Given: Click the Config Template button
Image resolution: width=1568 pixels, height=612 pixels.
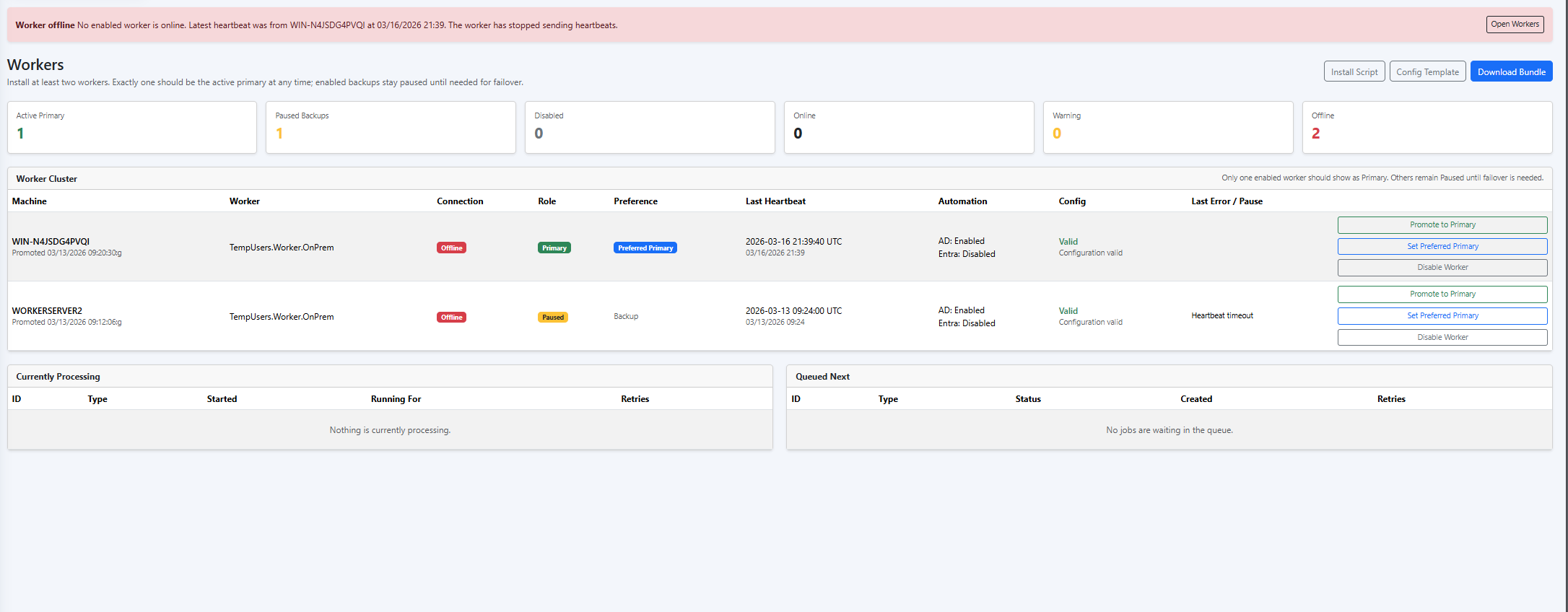Looking at the screenshot, I should [x=1427, y=72].
